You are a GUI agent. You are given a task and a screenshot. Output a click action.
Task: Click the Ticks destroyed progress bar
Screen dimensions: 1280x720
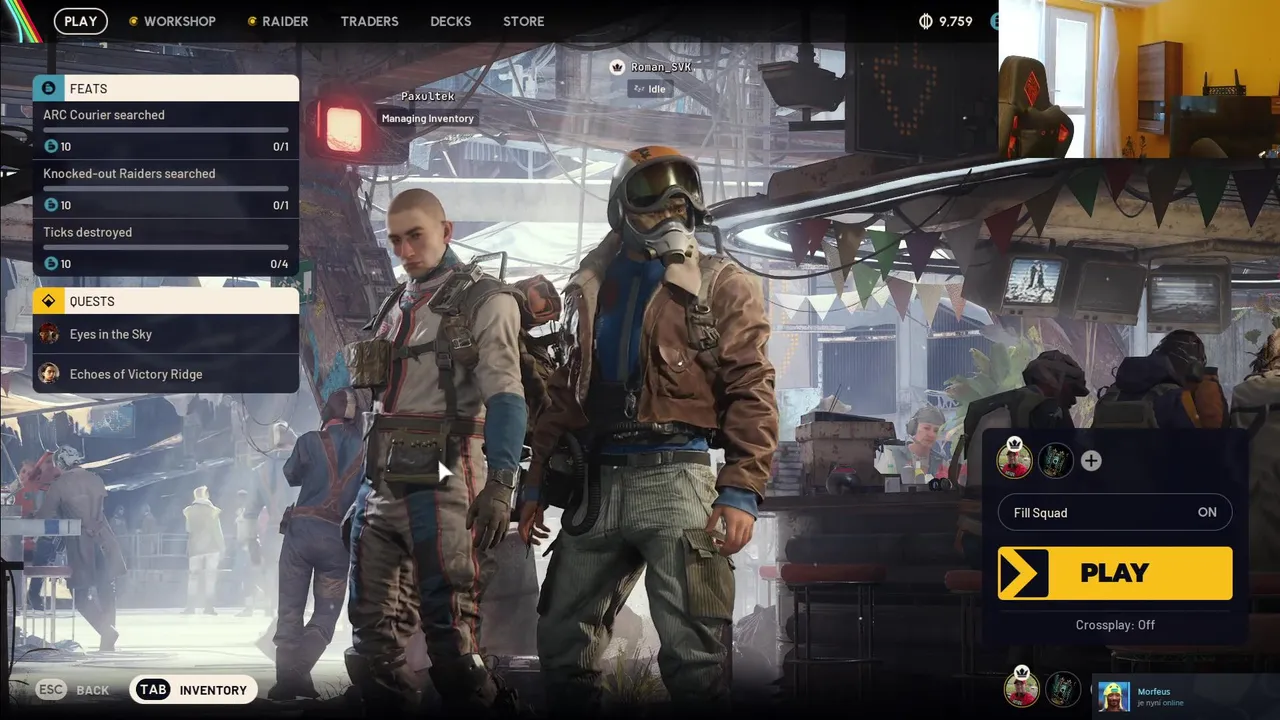click(x=166, y=248)
